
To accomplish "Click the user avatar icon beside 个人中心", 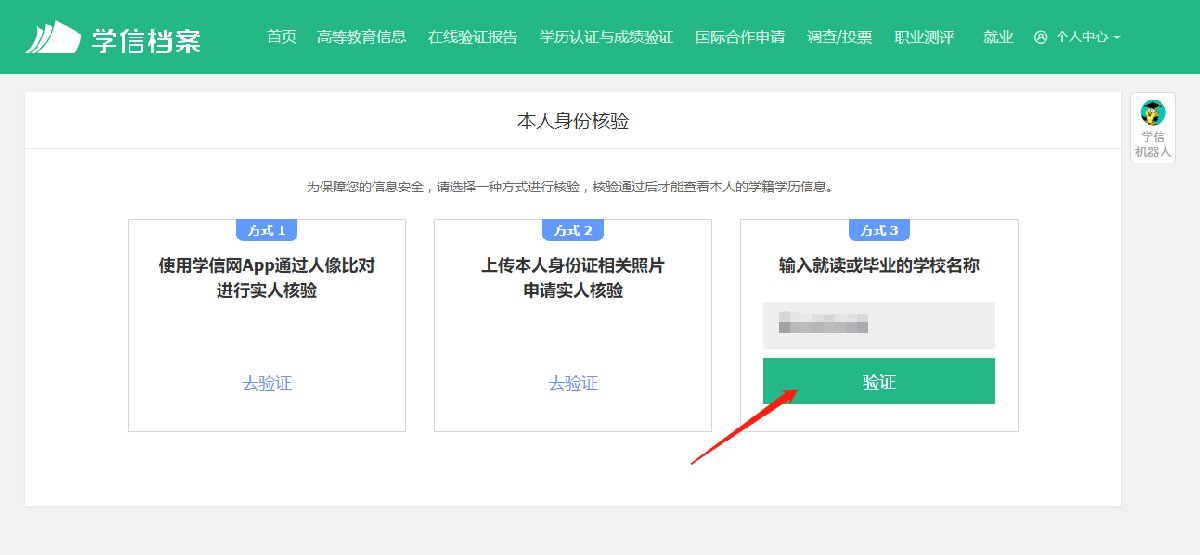I will [x=1040, y=37].
